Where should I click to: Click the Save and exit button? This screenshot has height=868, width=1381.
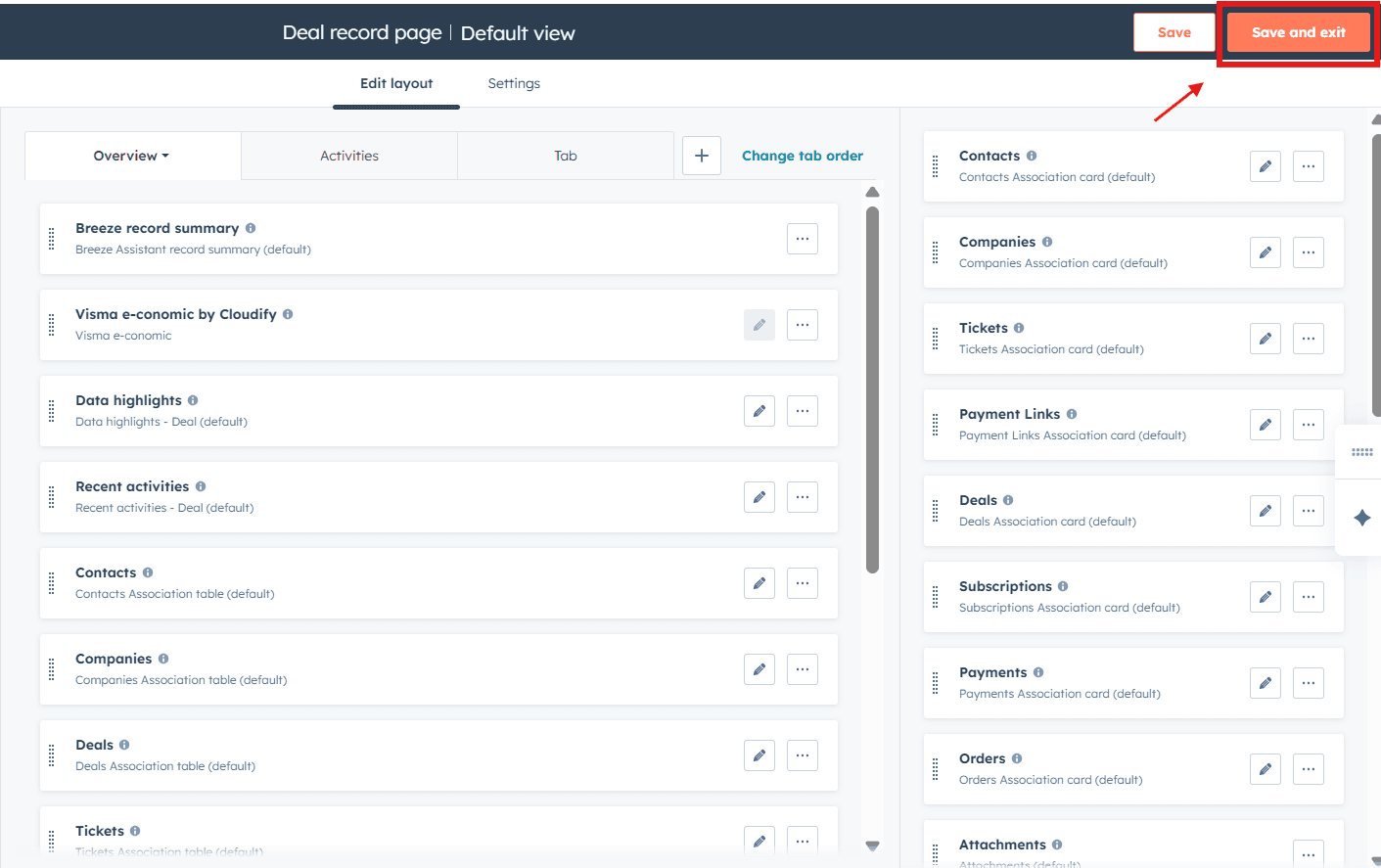tap(1298, 31)
